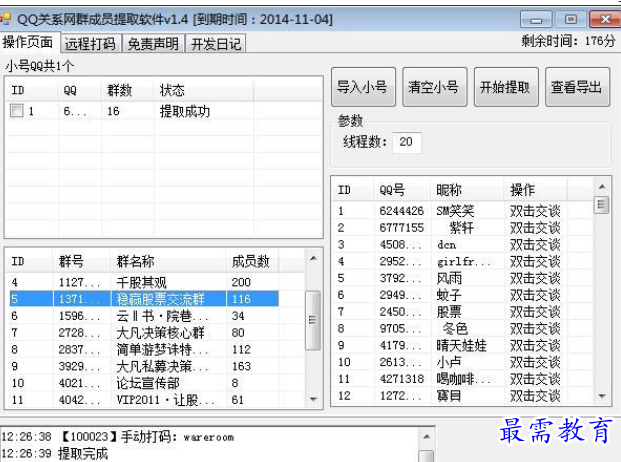The image size is (621, 462).
Task: Open the 开发日记 tab
Action: 216,44
